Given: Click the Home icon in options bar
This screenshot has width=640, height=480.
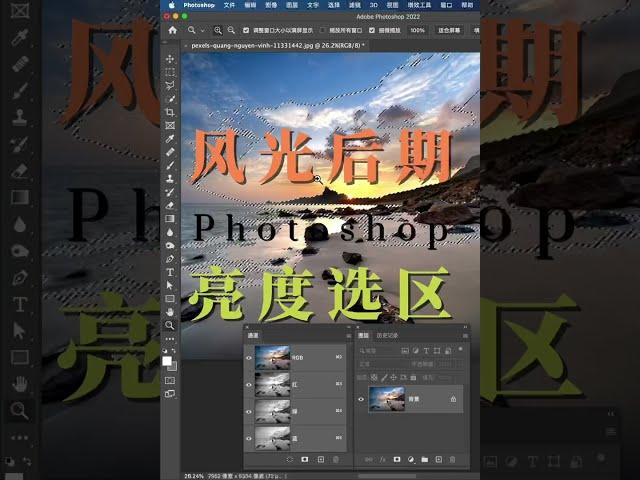Looking at the screenshot, I should [x=173, y=30].
